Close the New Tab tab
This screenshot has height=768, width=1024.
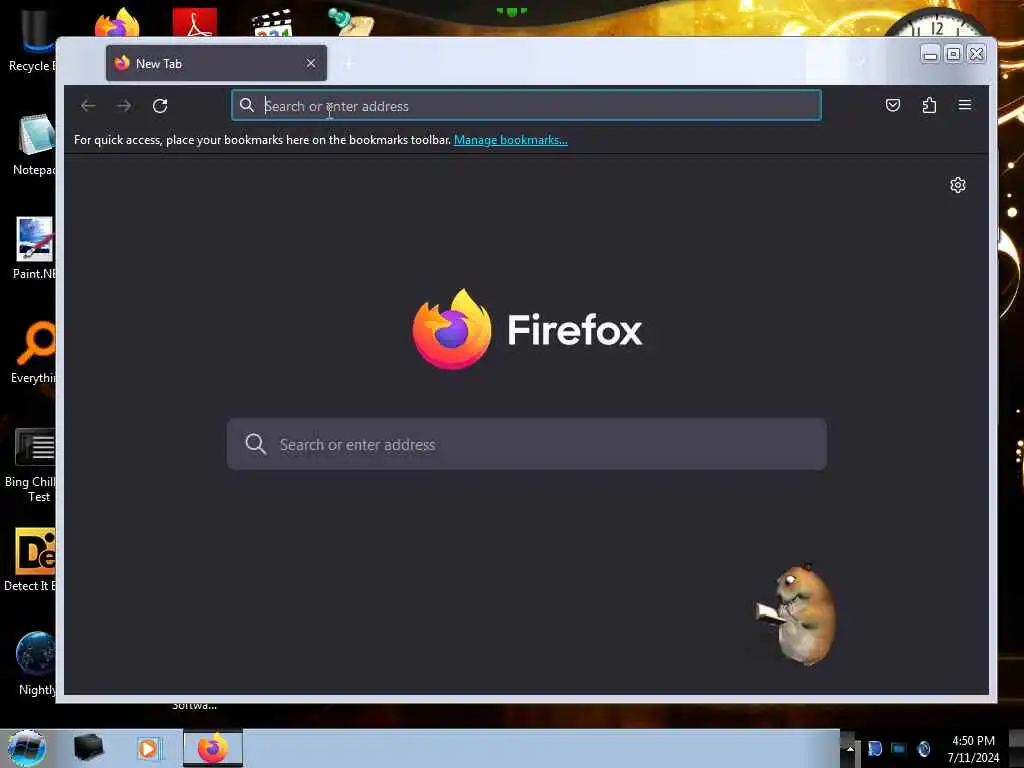click(x=311, y=63)
